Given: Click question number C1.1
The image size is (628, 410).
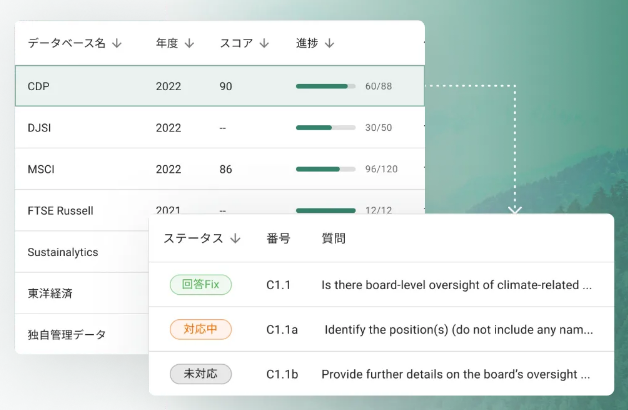Looking at the screenshot, I should 278,285.
